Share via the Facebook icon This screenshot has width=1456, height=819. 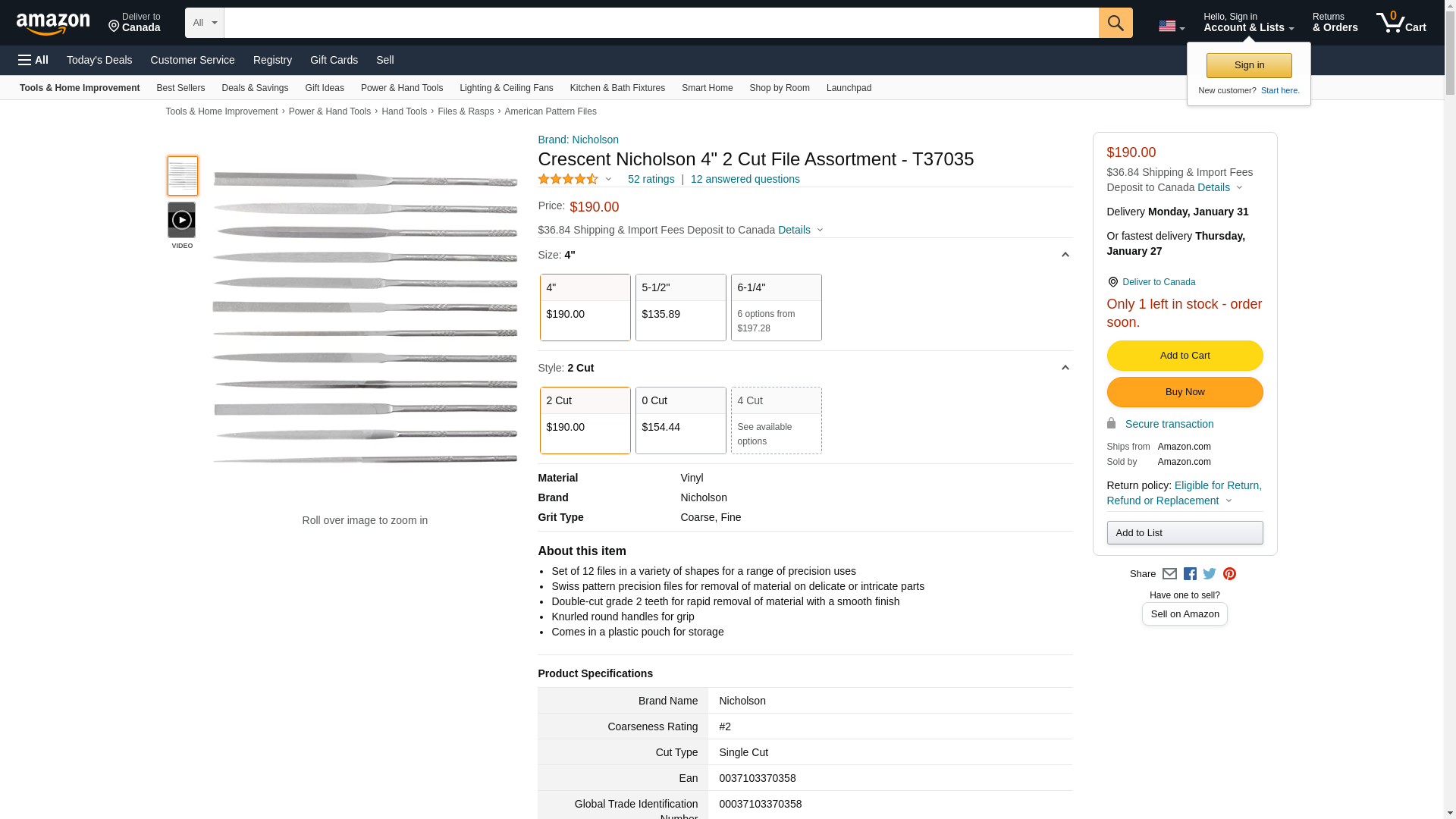tap(1190, 574)
